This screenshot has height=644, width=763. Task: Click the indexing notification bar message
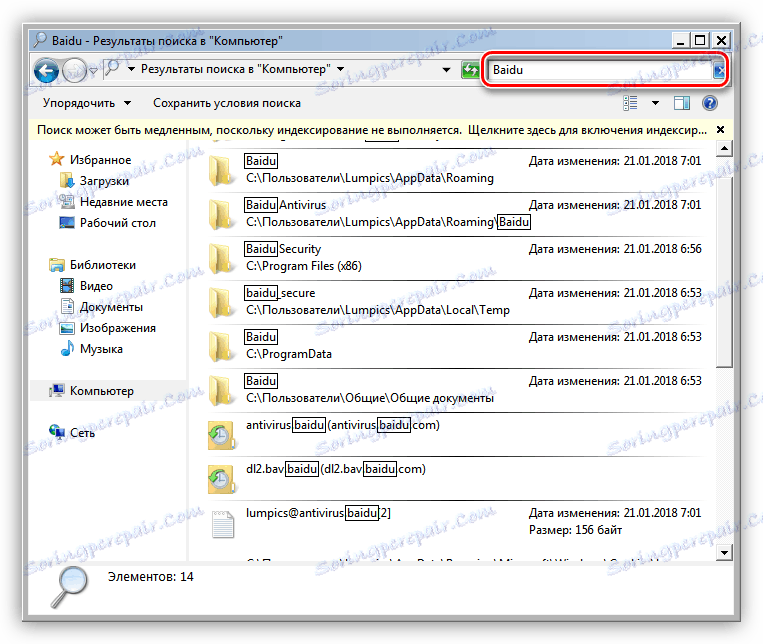pyautogui.click(x=372, y=130)
